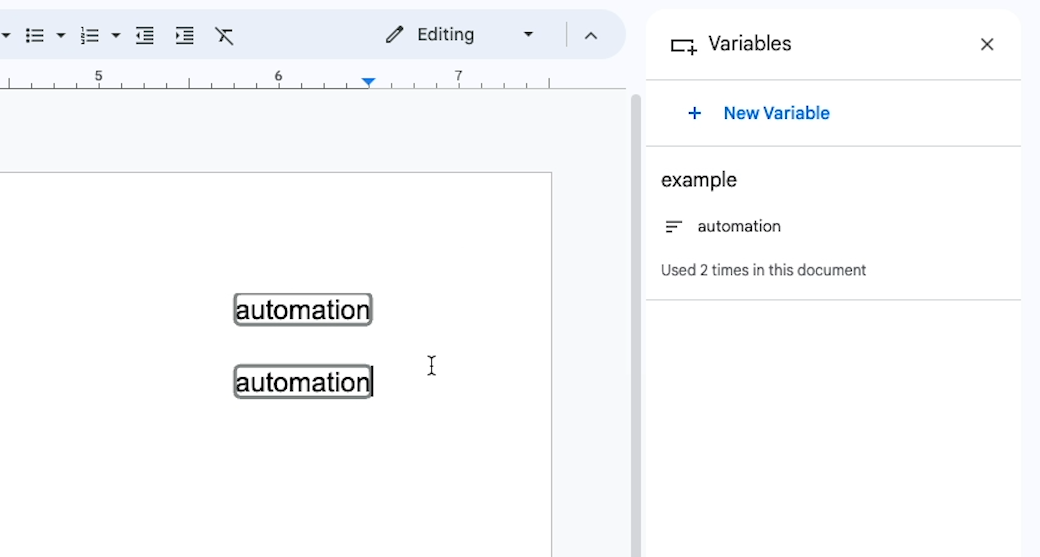Select the 'example' variable name
Image resolution: width=1040 pixels, height=557 pixels.
tap(698, 180)
